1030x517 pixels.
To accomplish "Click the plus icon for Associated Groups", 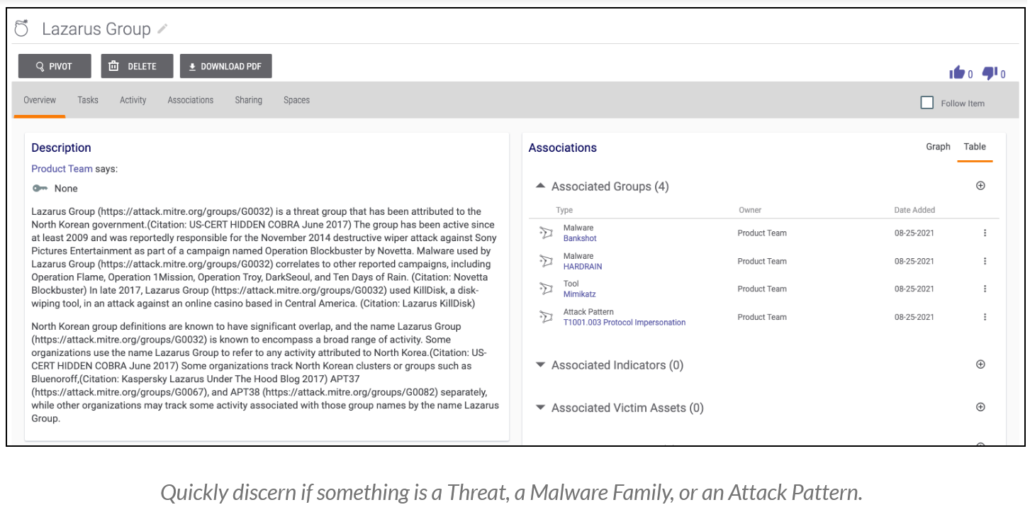I will pos(980,186).
